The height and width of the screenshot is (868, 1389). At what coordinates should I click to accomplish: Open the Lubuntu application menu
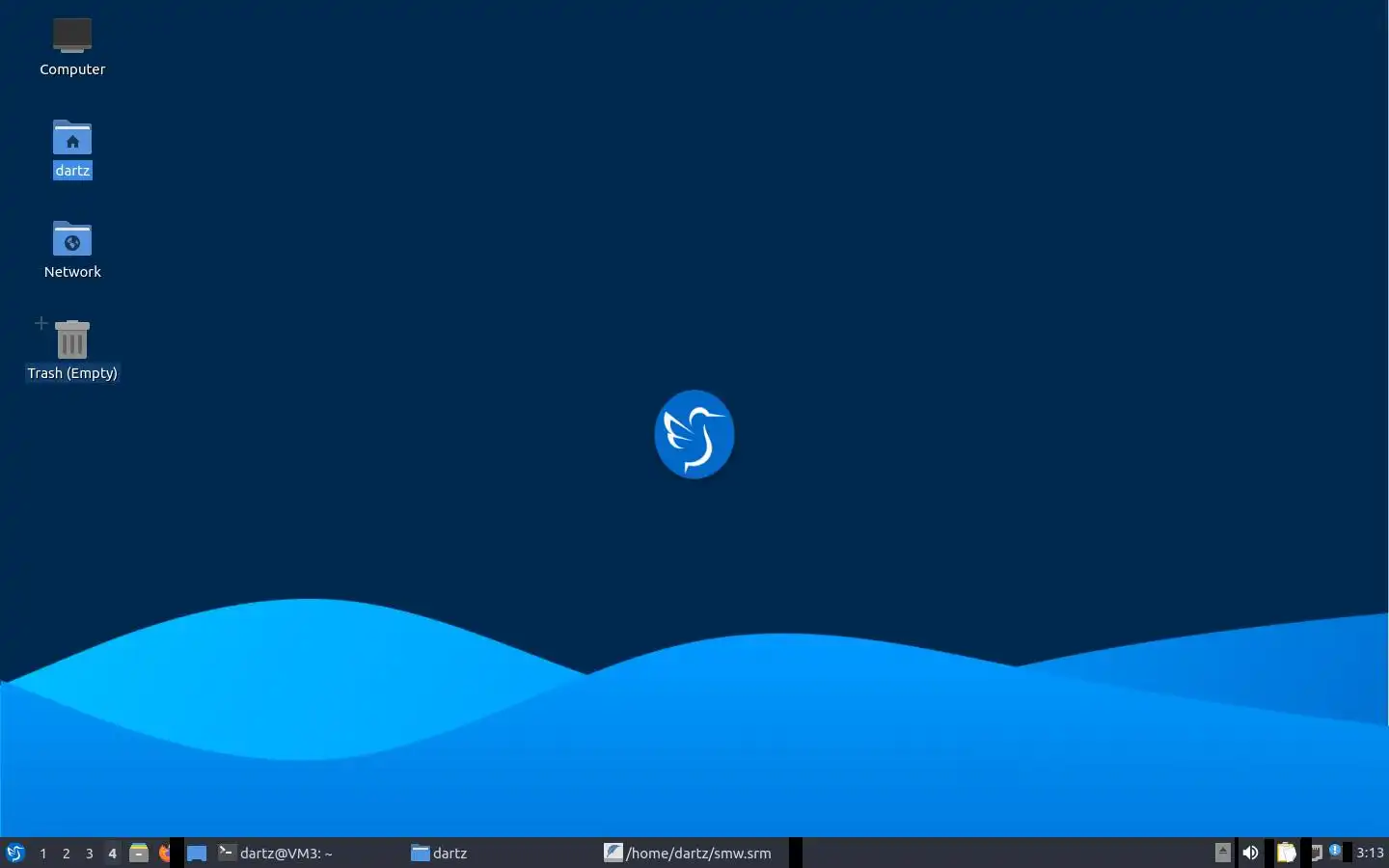(15, 853)
